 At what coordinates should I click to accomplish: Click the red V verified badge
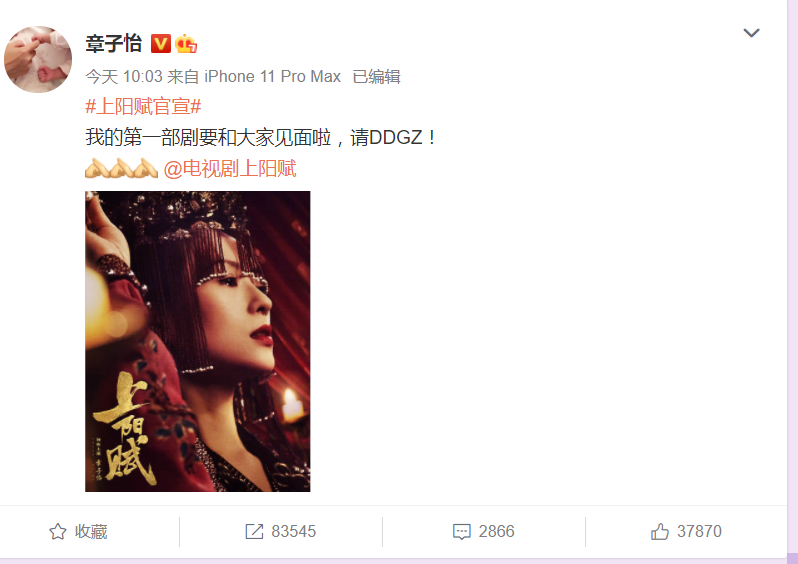coord(161,44)
